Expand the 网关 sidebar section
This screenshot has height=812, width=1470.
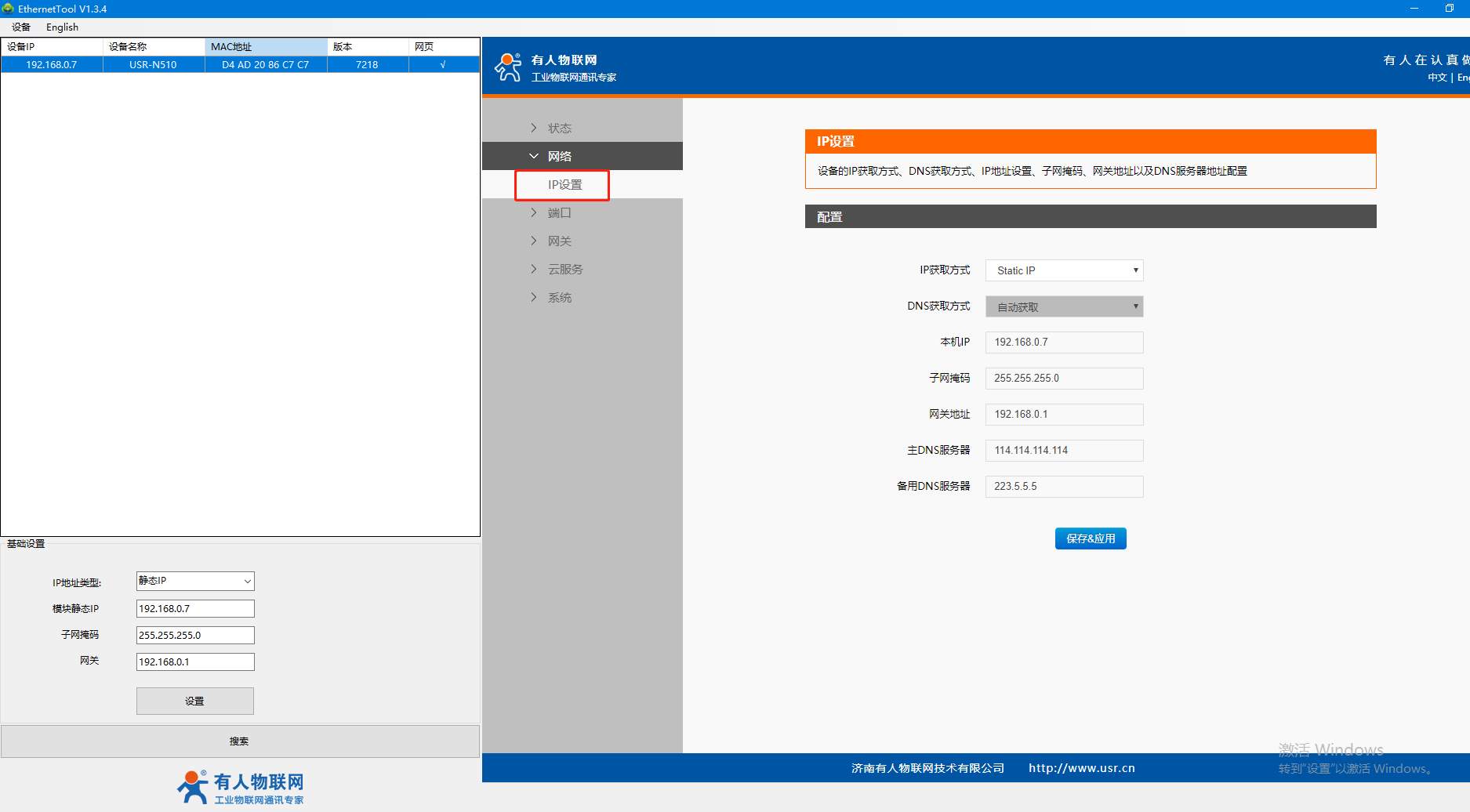[559, 241]
